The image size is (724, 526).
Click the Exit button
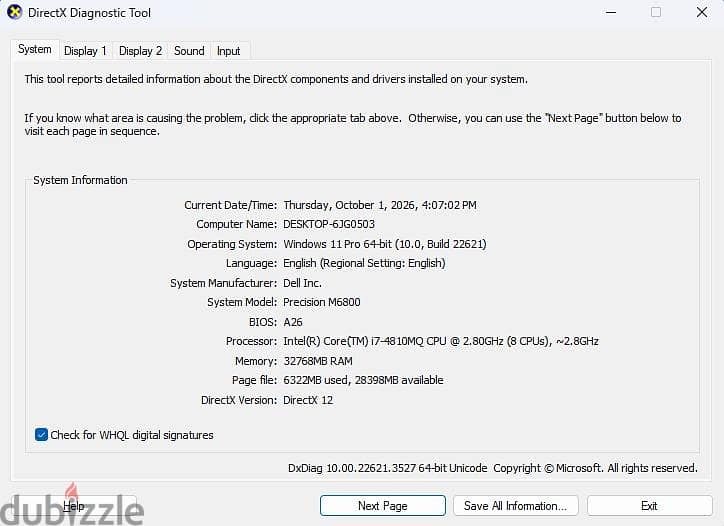coord(649,506)
